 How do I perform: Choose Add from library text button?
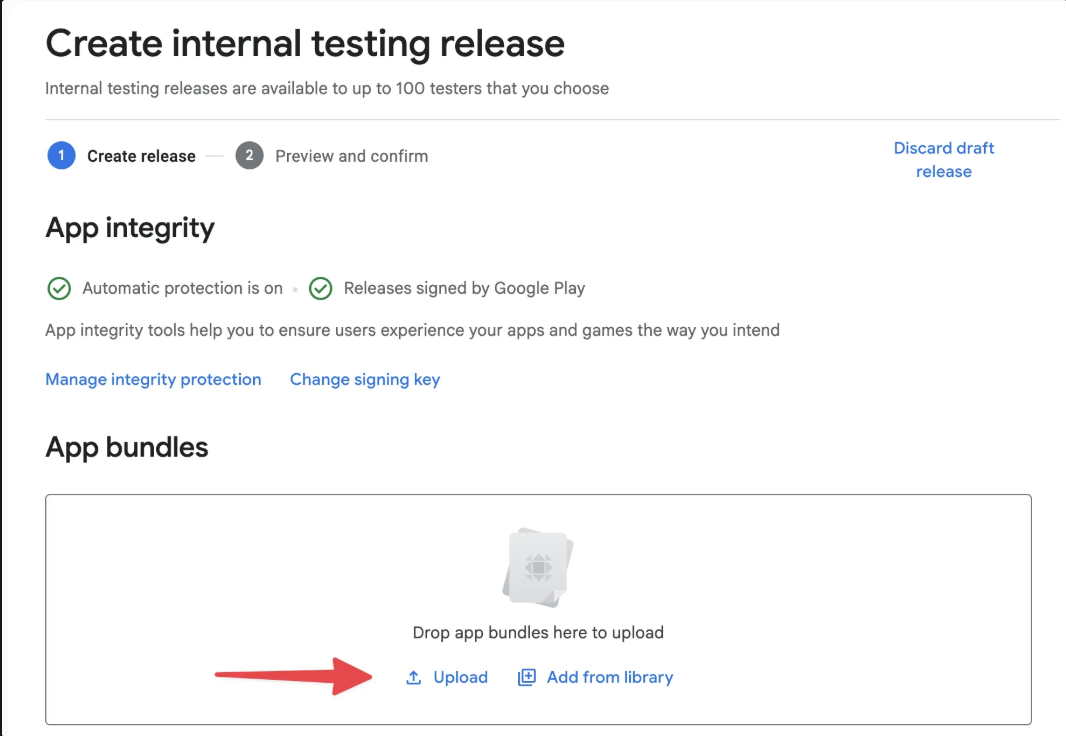(609, 678)
